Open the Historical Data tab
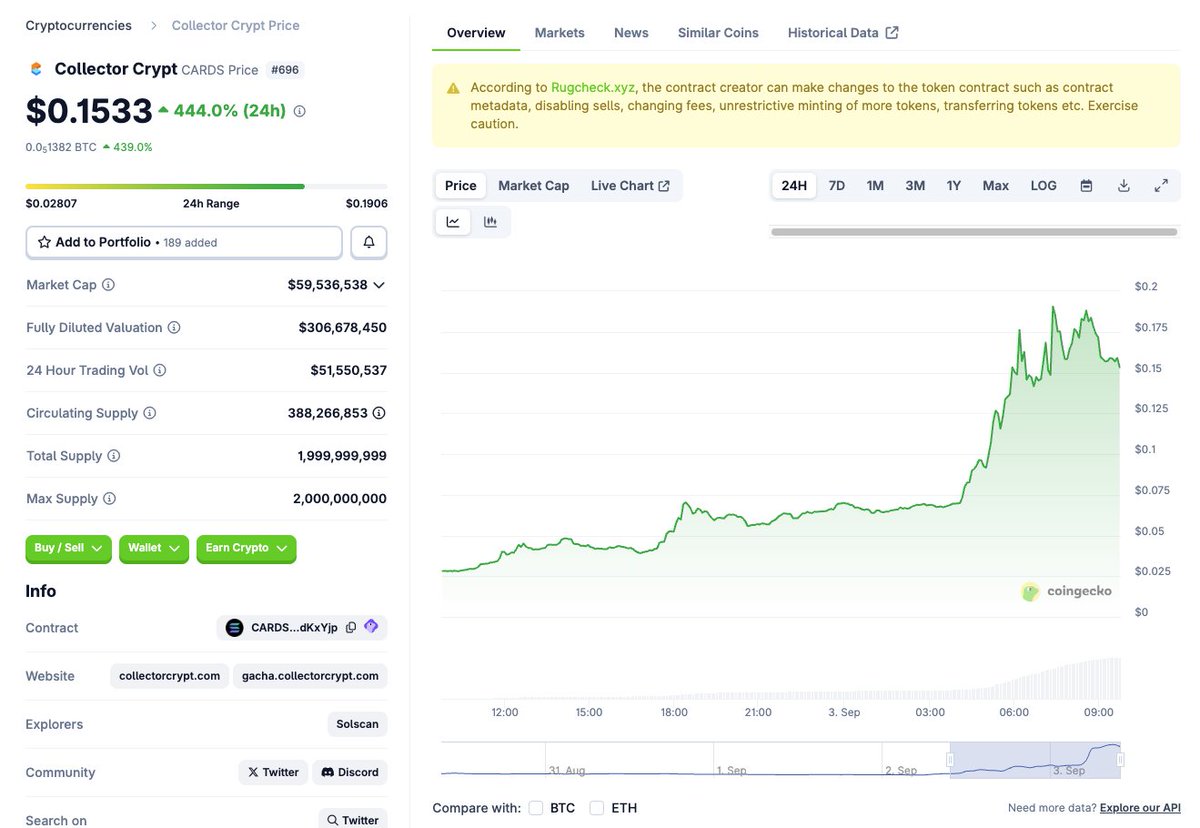This screenshot has height=828, width=1200. click(833, 32)
